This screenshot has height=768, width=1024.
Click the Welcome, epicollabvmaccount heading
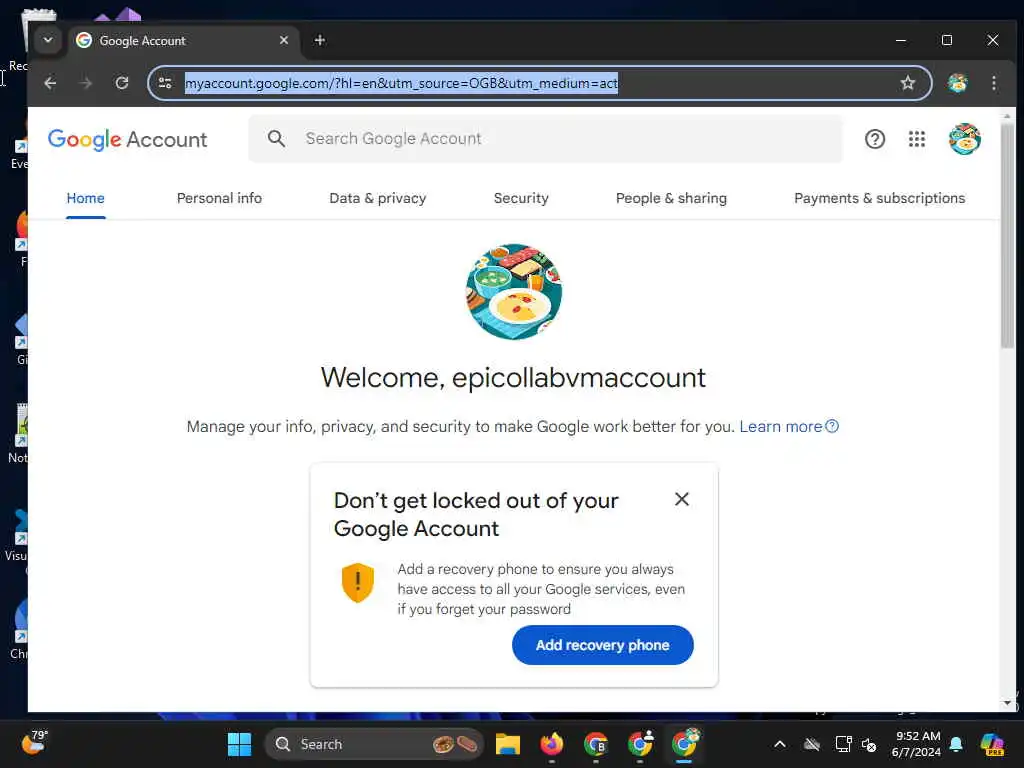coord(513,378)
